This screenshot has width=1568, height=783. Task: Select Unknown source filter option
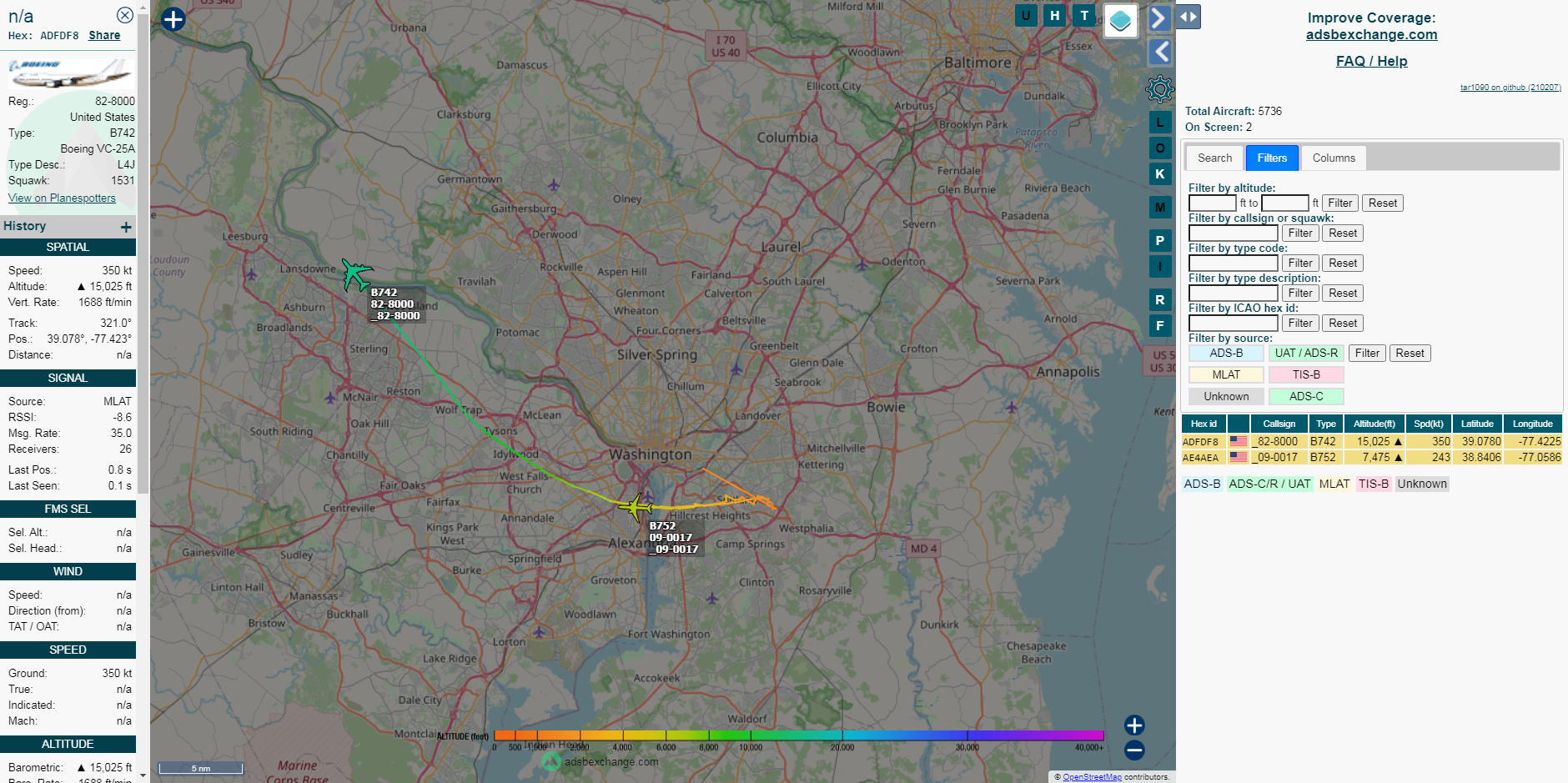(1226, 397)
